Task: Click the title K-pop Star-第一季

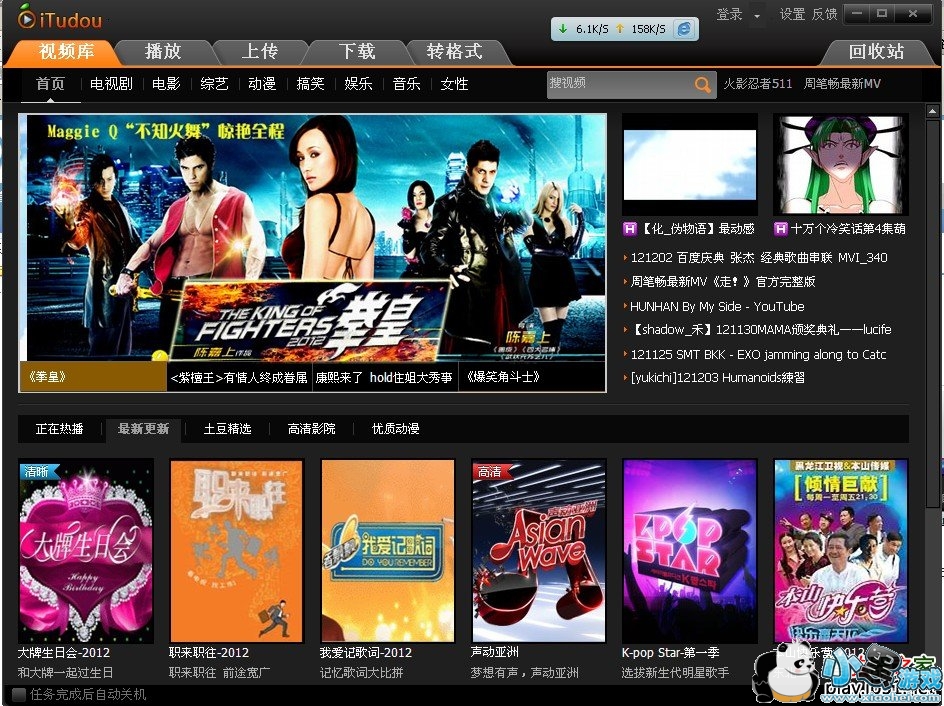Action: pyautogui.click(x=671, y=652)
